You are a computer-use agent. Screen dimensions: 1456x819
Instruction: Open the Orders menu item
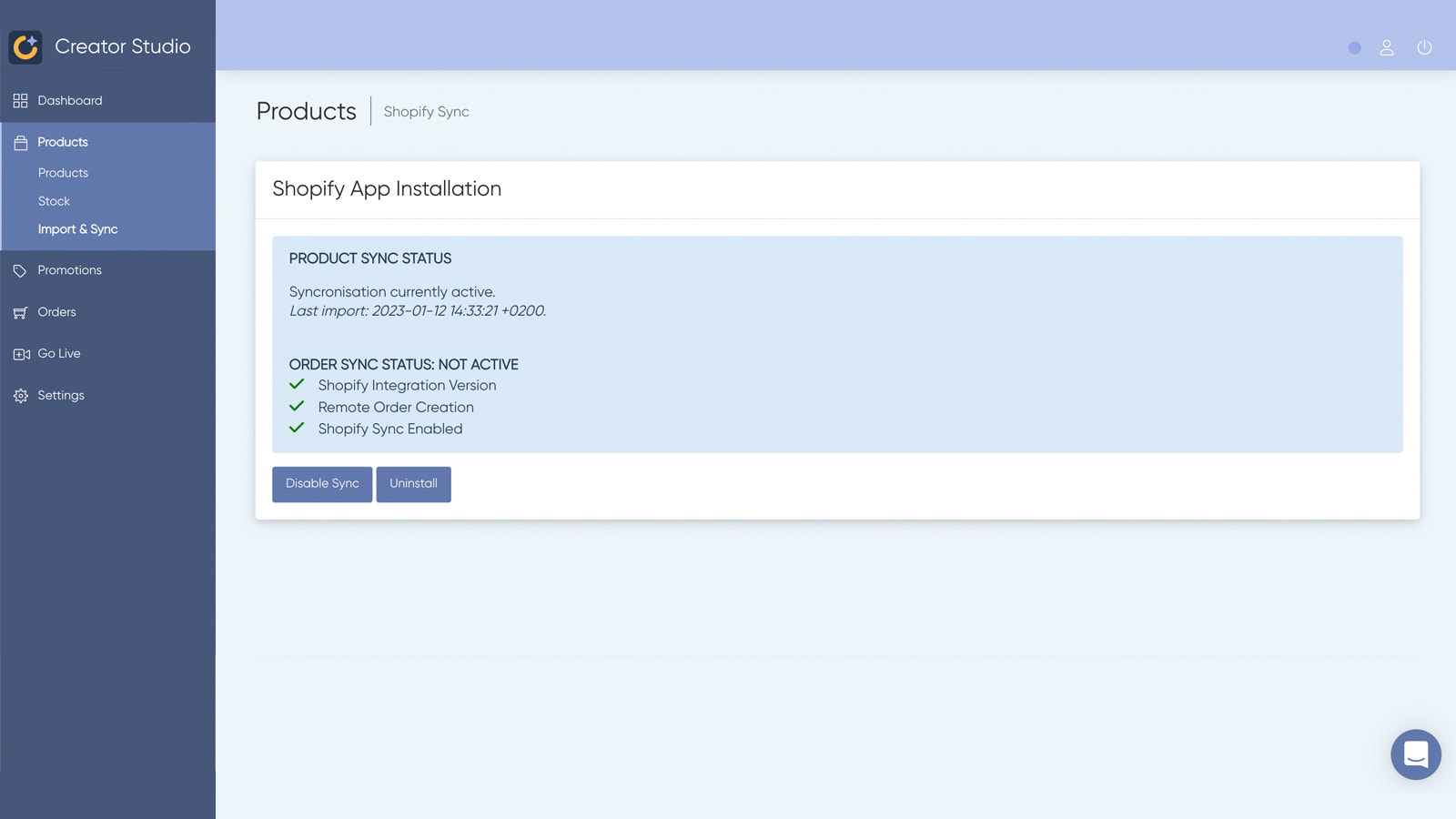tap(107, 312)
